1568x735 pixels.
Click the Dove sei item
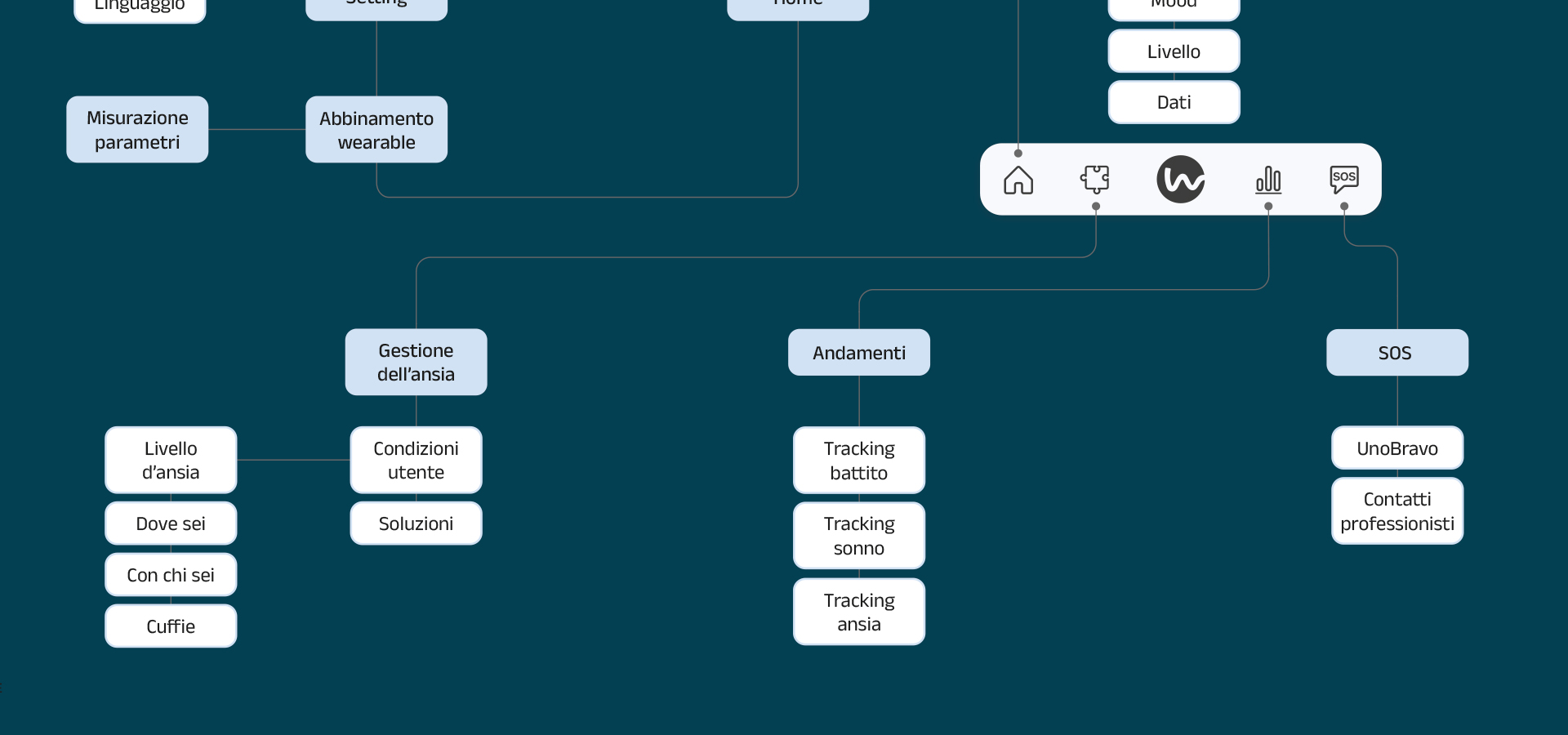click(171, 523)
